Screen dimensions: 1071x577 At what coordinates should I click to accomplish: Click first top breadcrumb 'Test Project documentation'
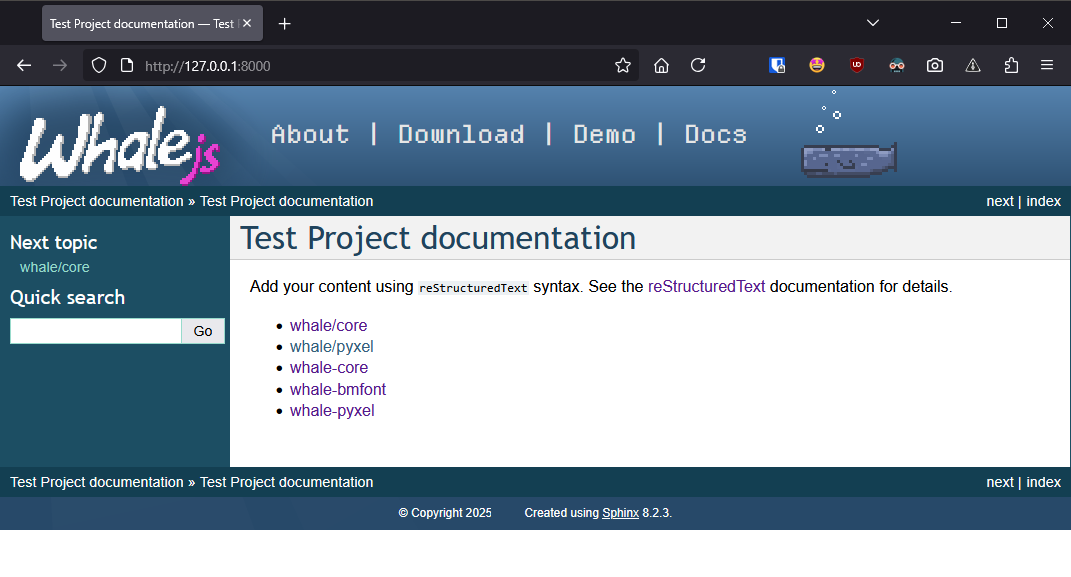pos(97,201)
